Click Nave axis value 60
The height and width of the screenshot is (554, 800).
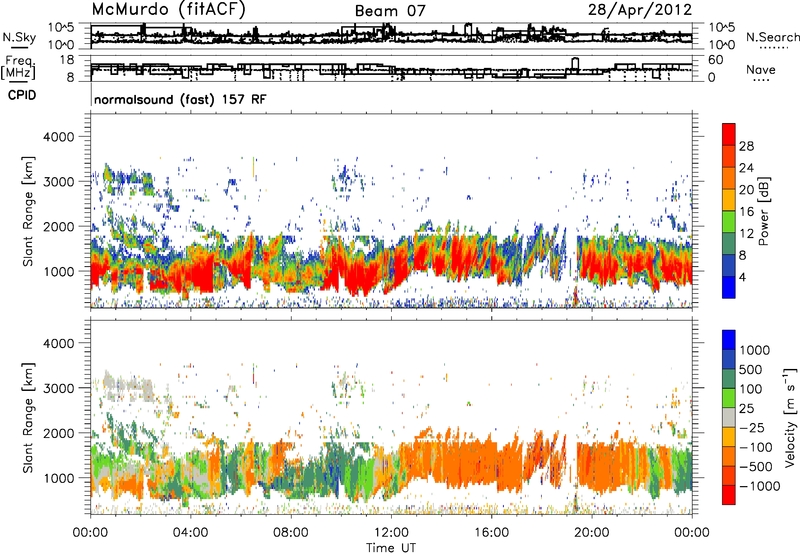pyautogui.click(x=716, y=60)
